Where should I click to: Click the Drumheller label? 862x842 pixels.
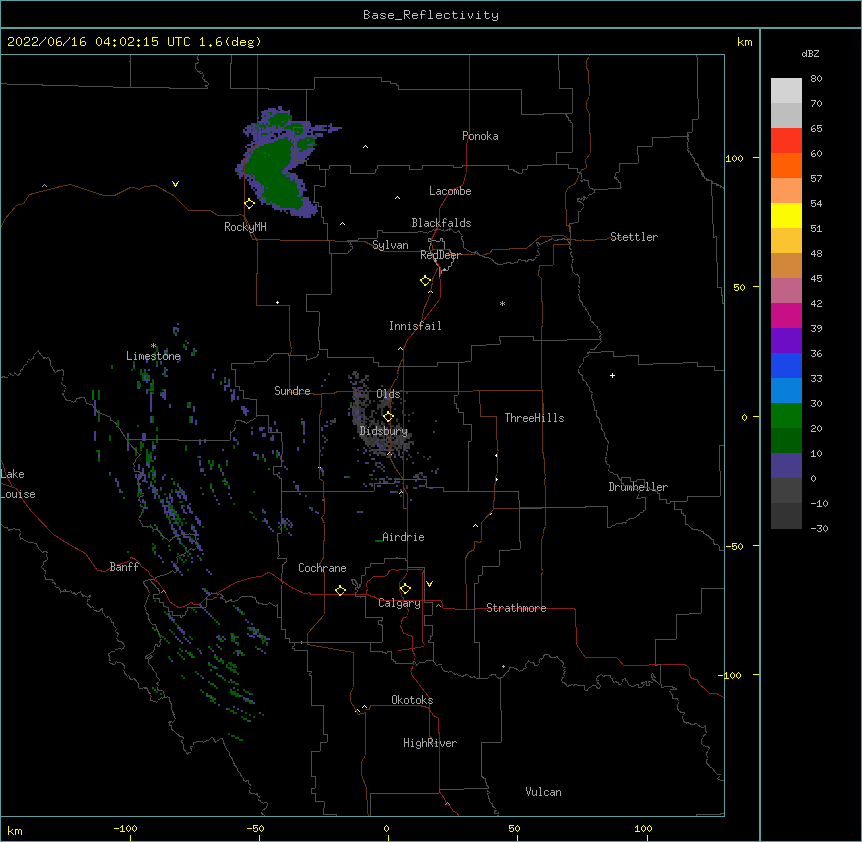pyautogui.click(x=638, y=487)
